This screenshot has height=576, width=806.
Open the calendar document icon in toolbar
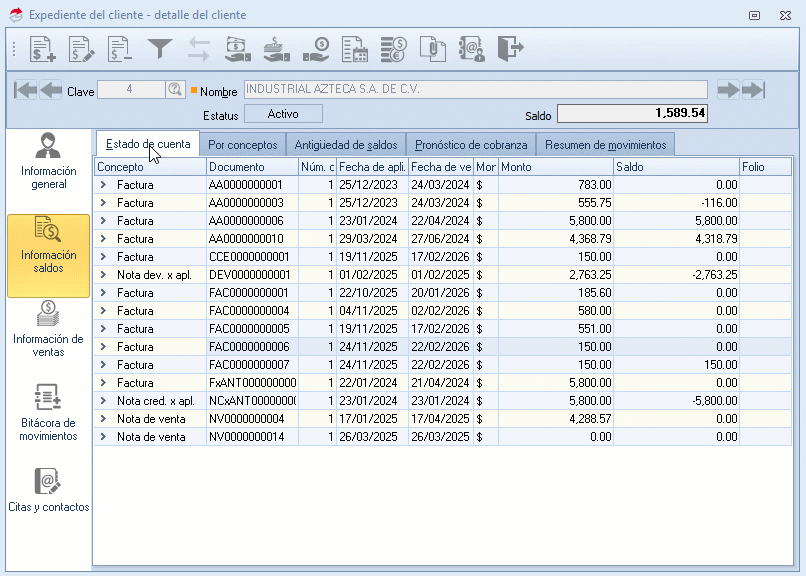[x=355, y=48]
